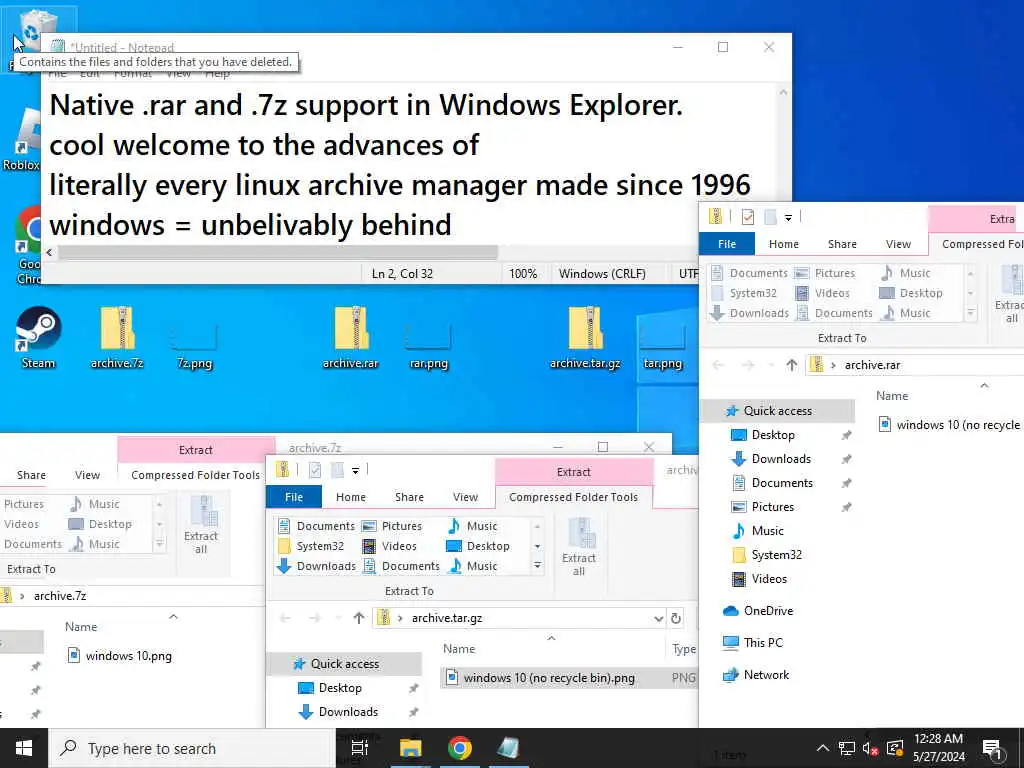Open Google Chrome from the taskbar

(460, 748)
